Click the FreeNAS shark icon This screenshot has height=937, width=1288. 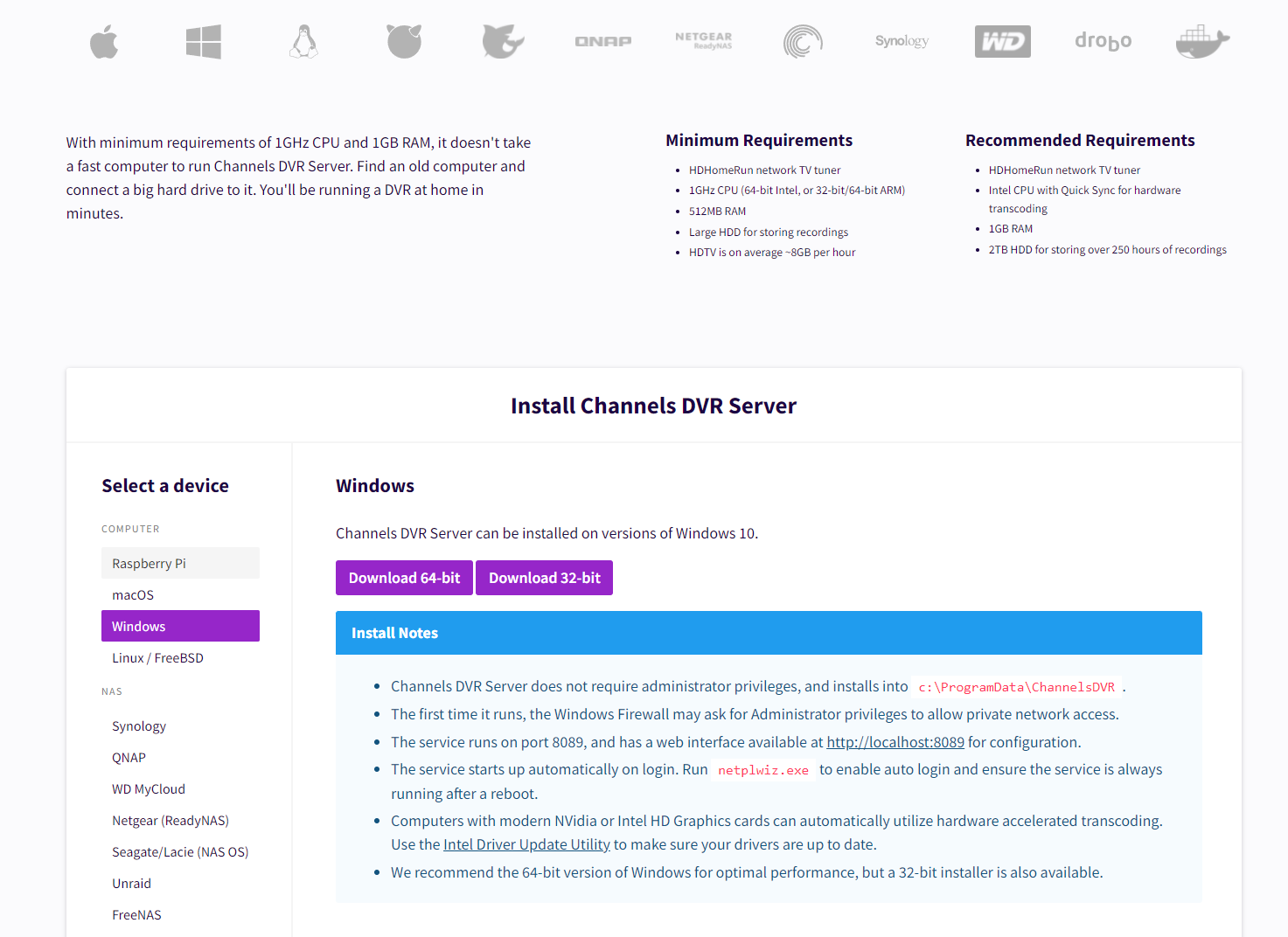pyautogui.click(x=503, y=42)
